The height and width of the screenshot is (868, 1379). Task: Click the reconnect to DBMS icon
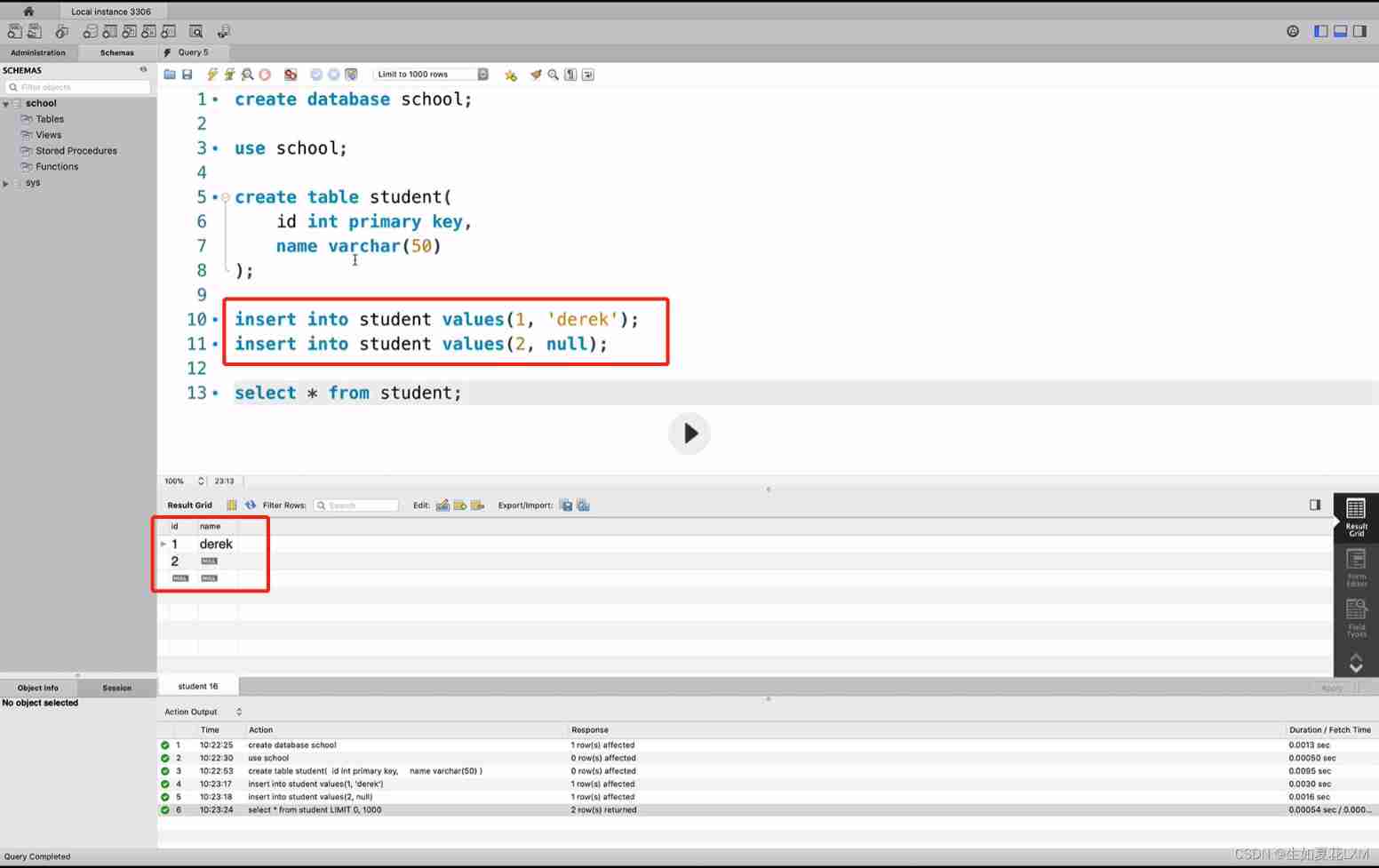coord(223,32)
